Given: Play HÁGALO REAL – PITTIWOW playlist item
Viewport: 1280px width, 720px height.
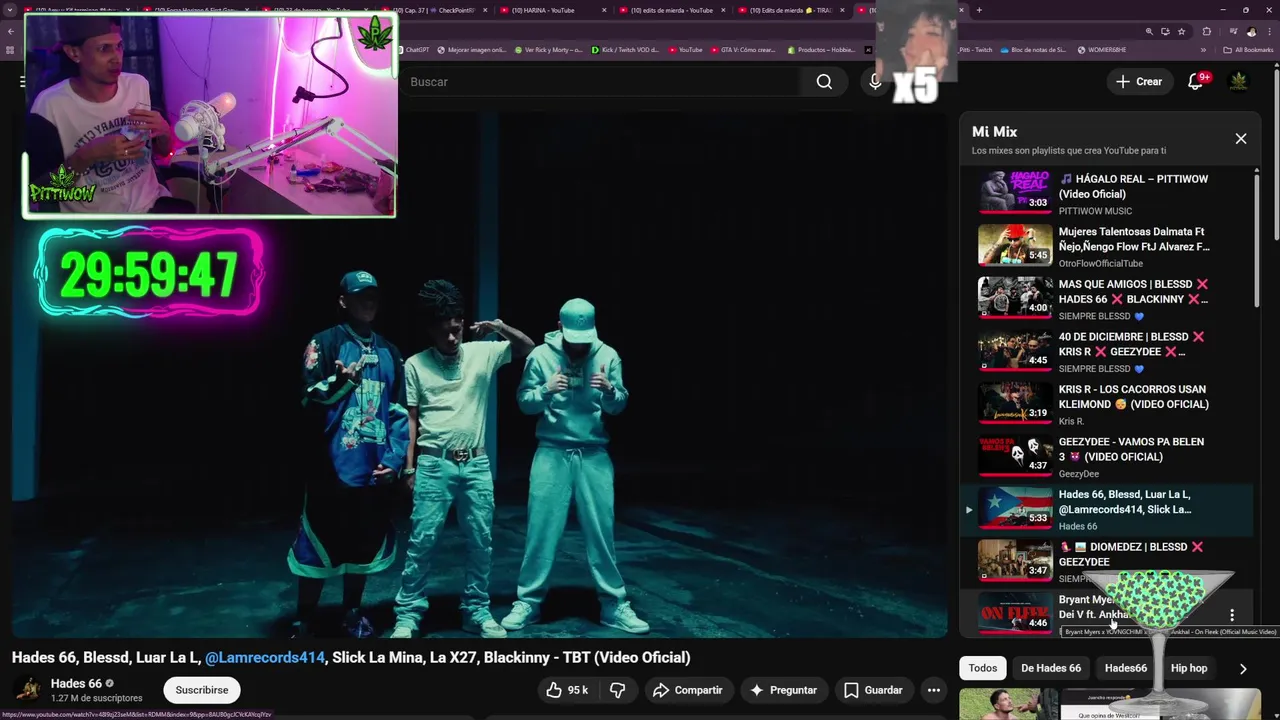Looking at the screenshot, I should click(x=1106, y=192).
